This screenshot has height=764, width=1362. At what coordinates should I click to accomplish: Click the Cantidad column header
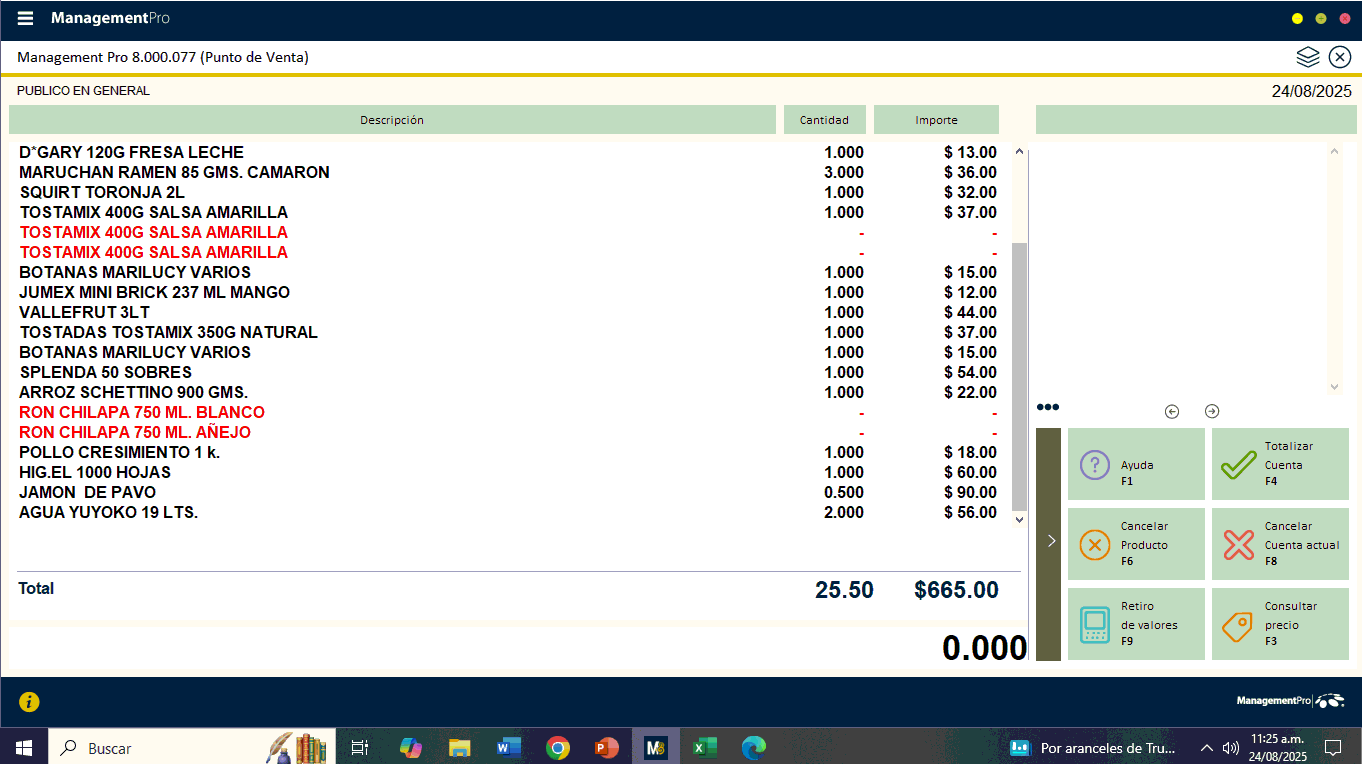(x=824, y=120)
